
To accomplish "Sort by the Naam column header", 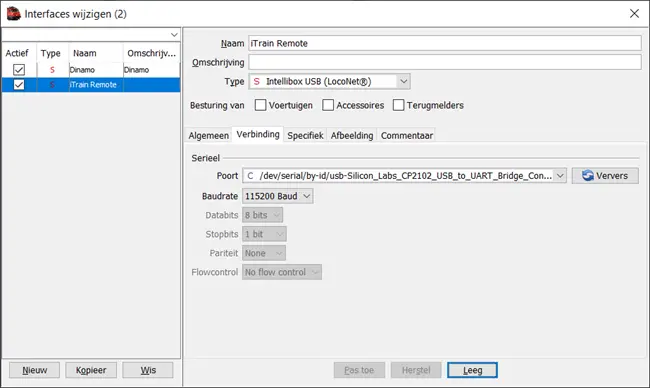I will click(x=96, y=53).
